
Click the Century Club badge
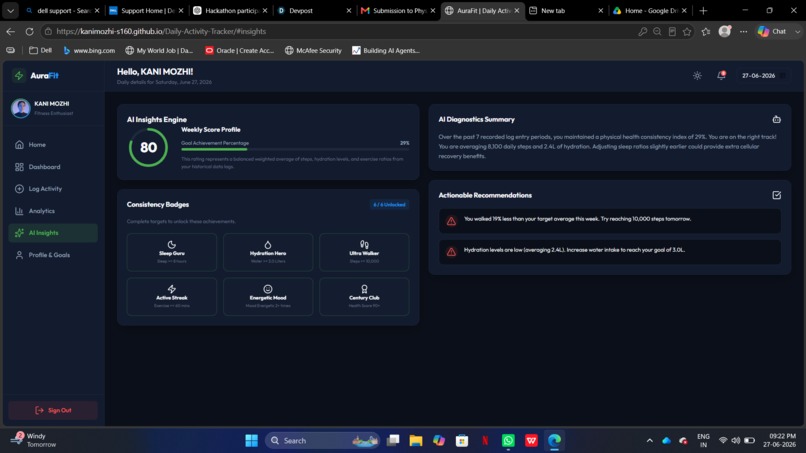pos(364,297)
